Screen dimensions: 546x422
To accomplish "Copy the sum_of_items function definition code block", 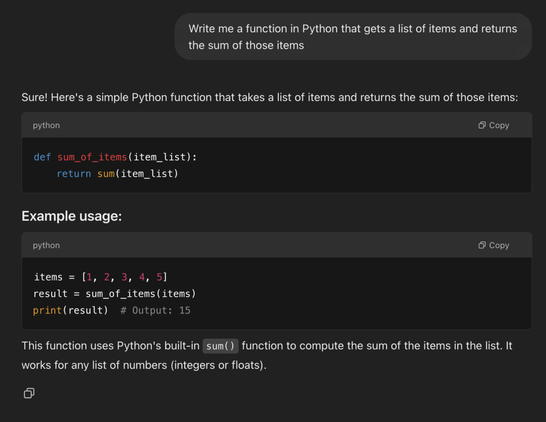I will click(493, 125).
